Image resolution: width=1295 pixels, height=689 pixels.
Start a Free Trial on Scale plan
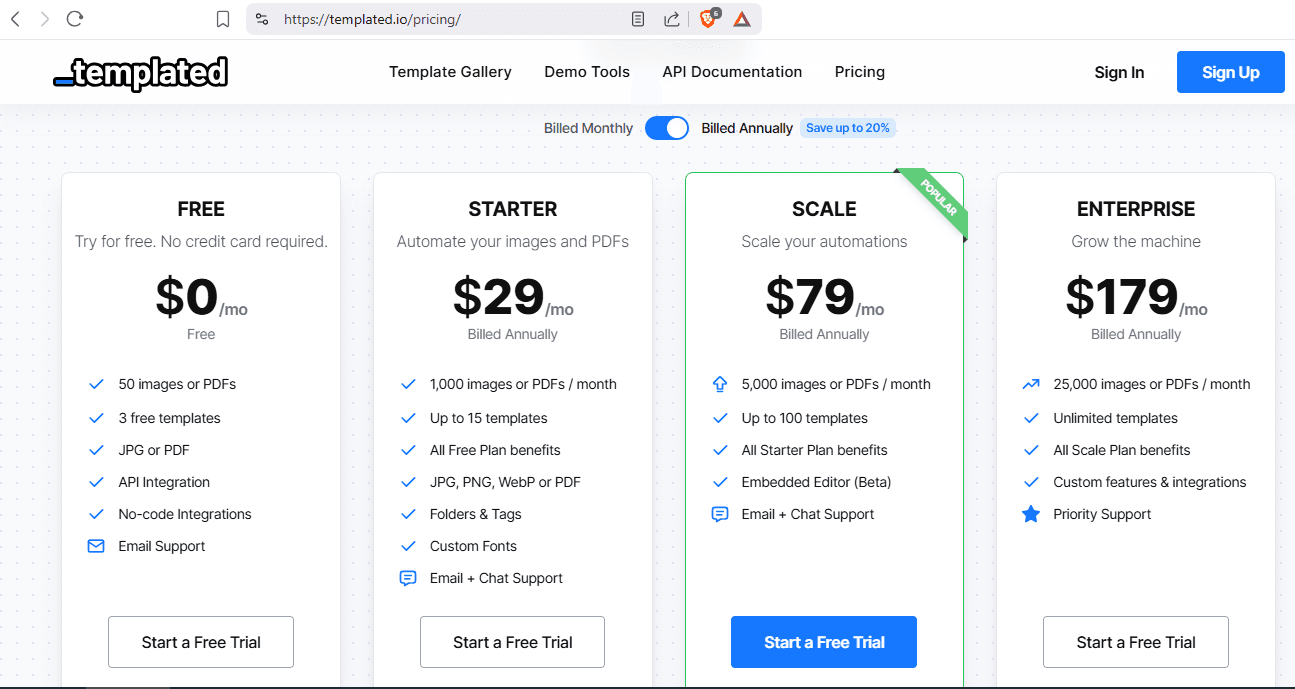(x=824, y=642)
